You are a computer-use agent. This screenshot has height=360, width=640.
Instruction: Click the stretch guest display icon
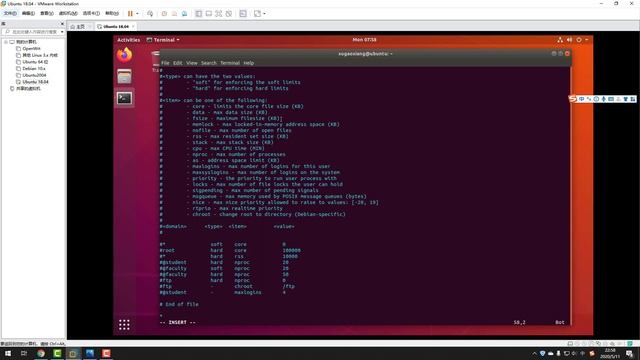(x=257, y=13)
